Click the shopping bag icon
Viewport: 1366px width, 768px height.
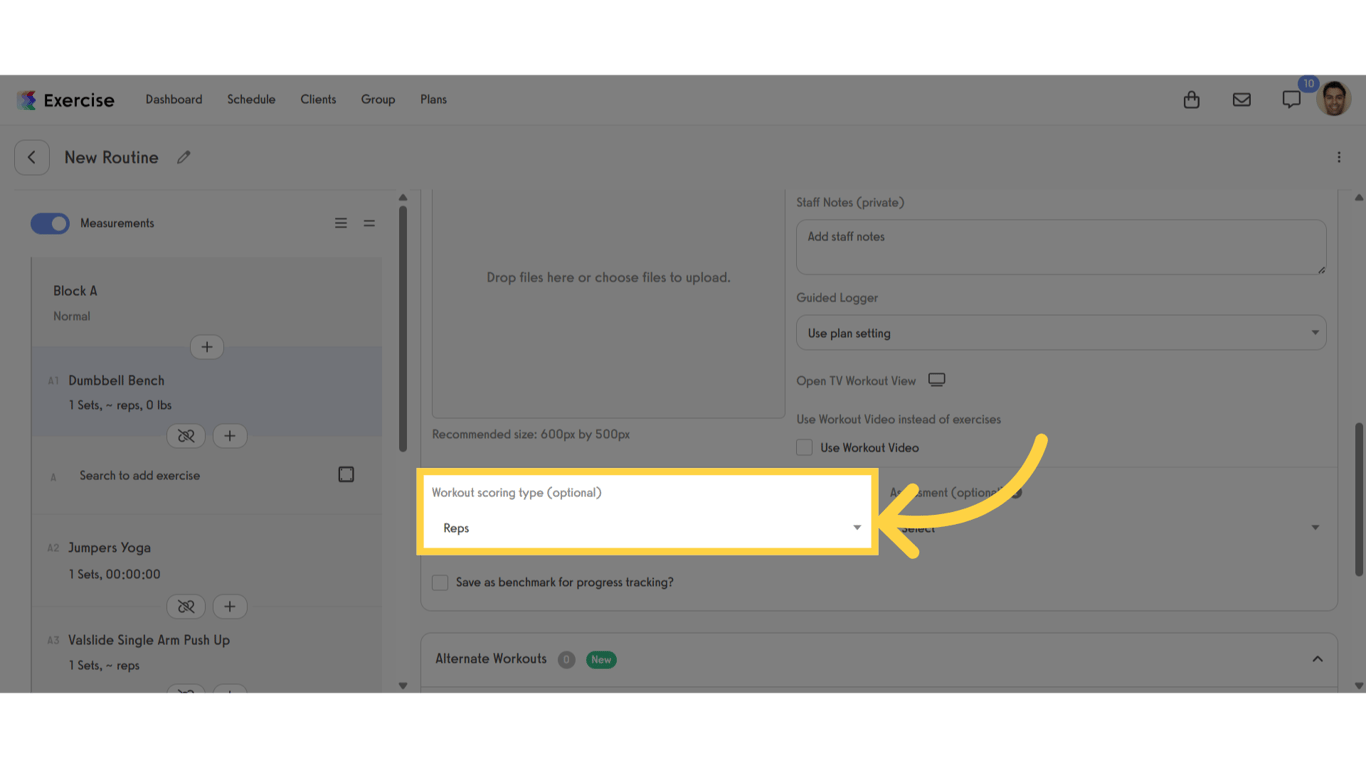[1191, 99]
